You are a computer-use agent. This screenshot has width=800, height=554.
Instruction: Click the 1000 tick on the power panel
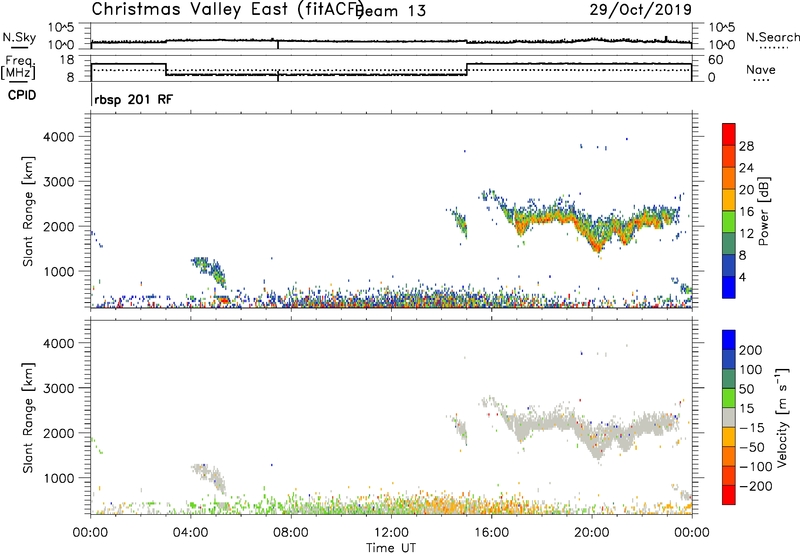59,271
